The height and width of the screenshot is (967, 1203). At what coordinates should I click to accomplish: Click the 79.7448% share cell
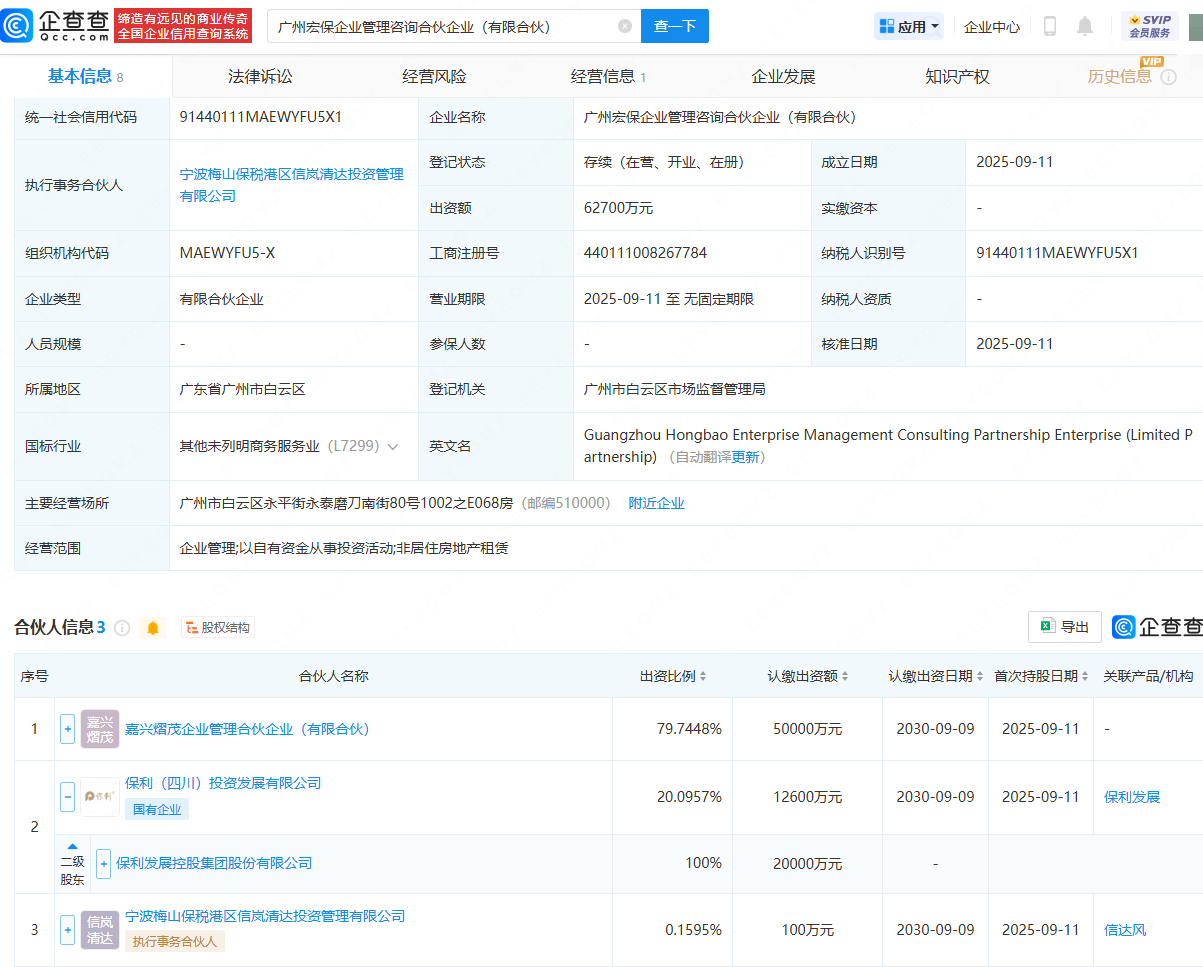689,729
